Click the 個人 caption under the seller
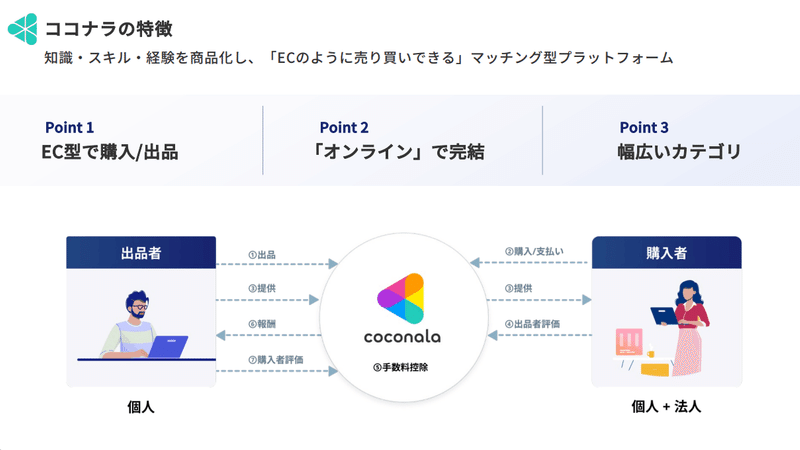The width and height of the screenshot is (800, 450). click(141, 407)
